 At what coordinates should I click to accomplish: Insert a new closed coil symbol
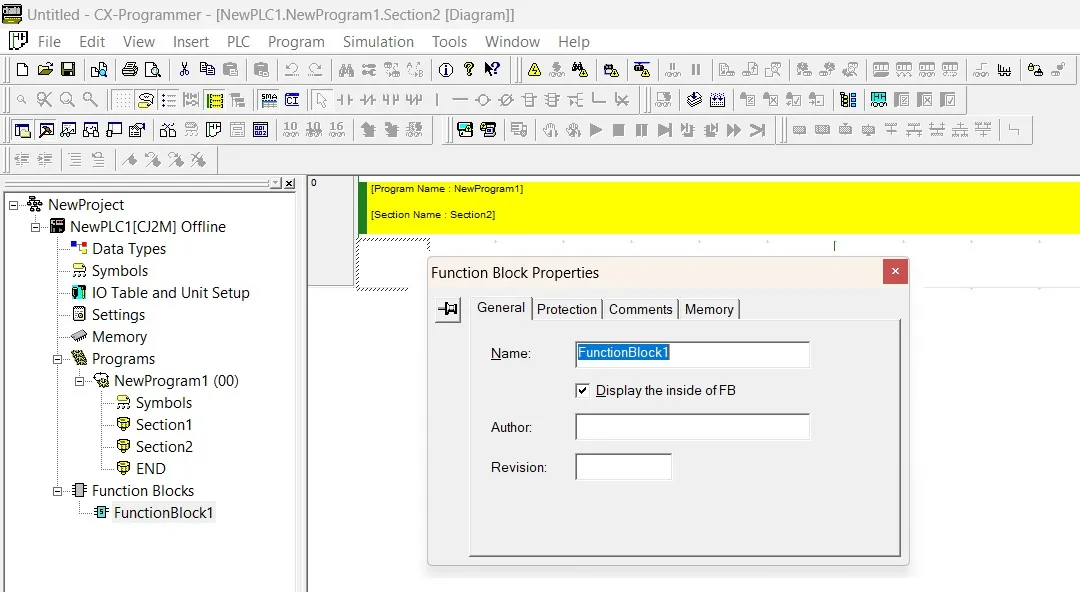(506, 100)
